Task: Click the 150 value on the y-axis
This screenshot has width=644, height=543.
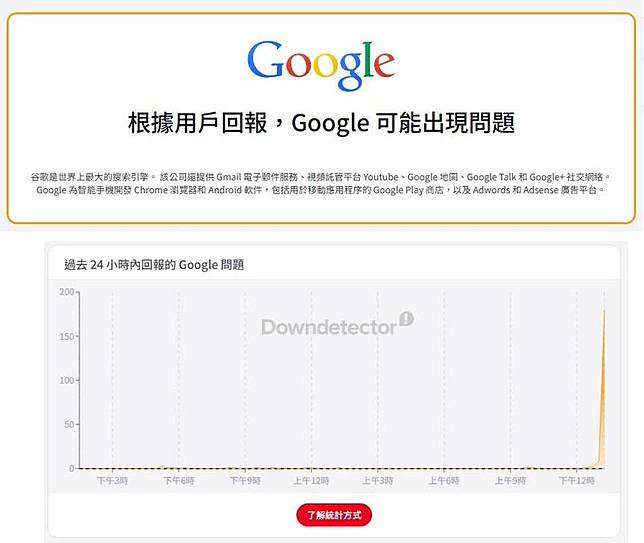Action: pos(67,336)
